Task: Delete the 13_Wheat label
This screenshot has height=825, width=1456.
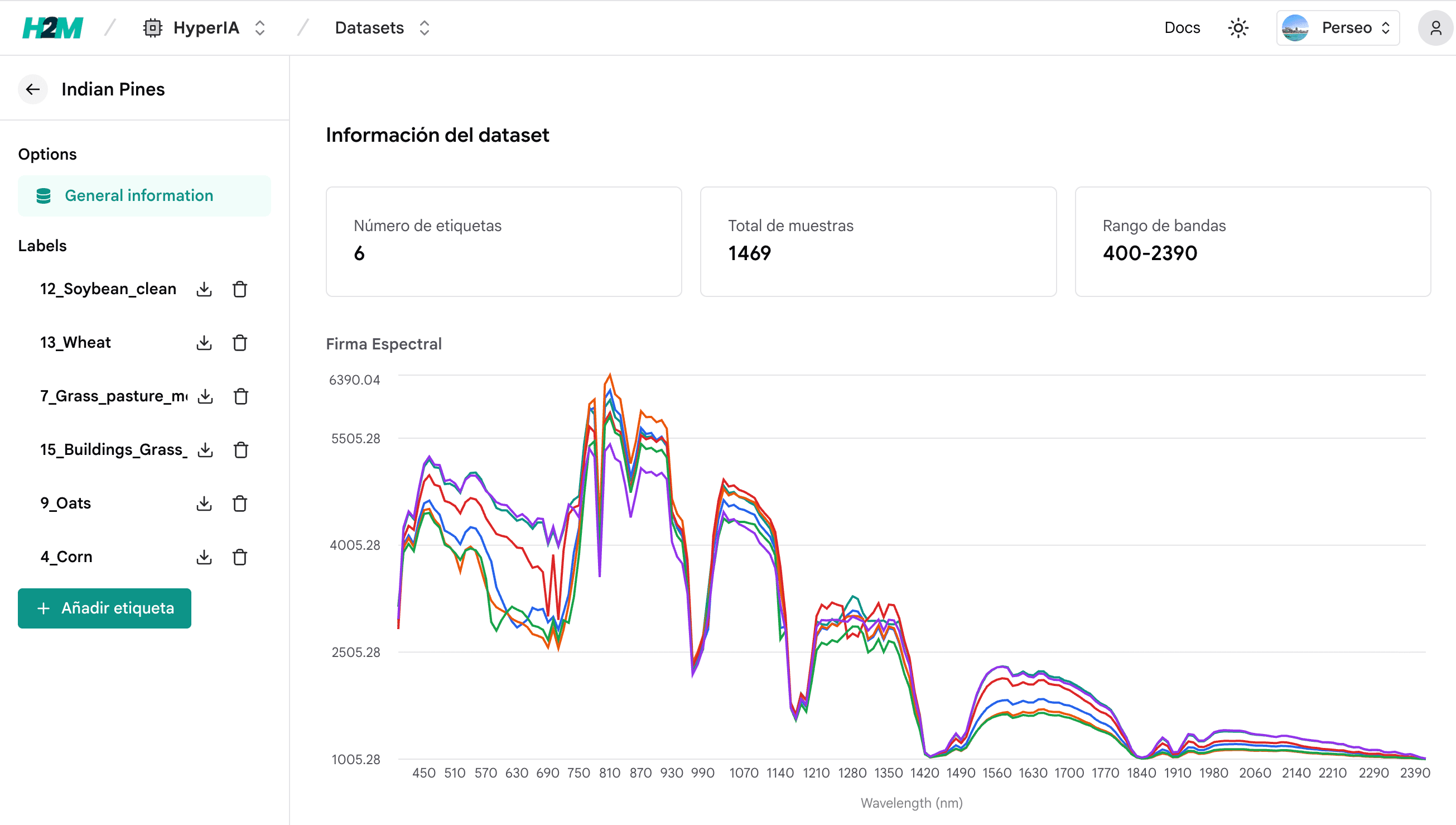Action: tap(239, 343)
